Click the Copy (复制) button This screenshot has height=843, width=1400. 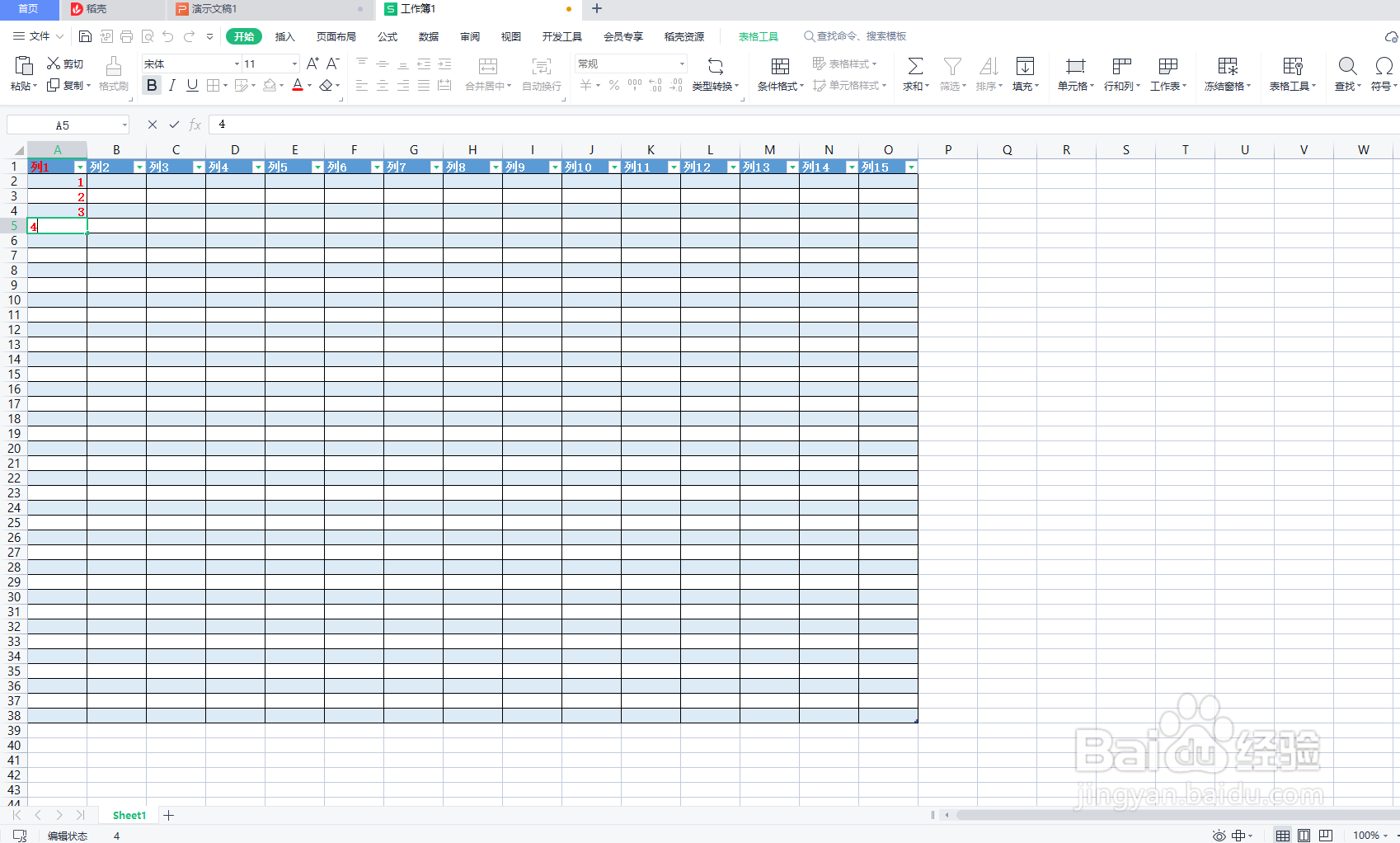pos(68,85)
